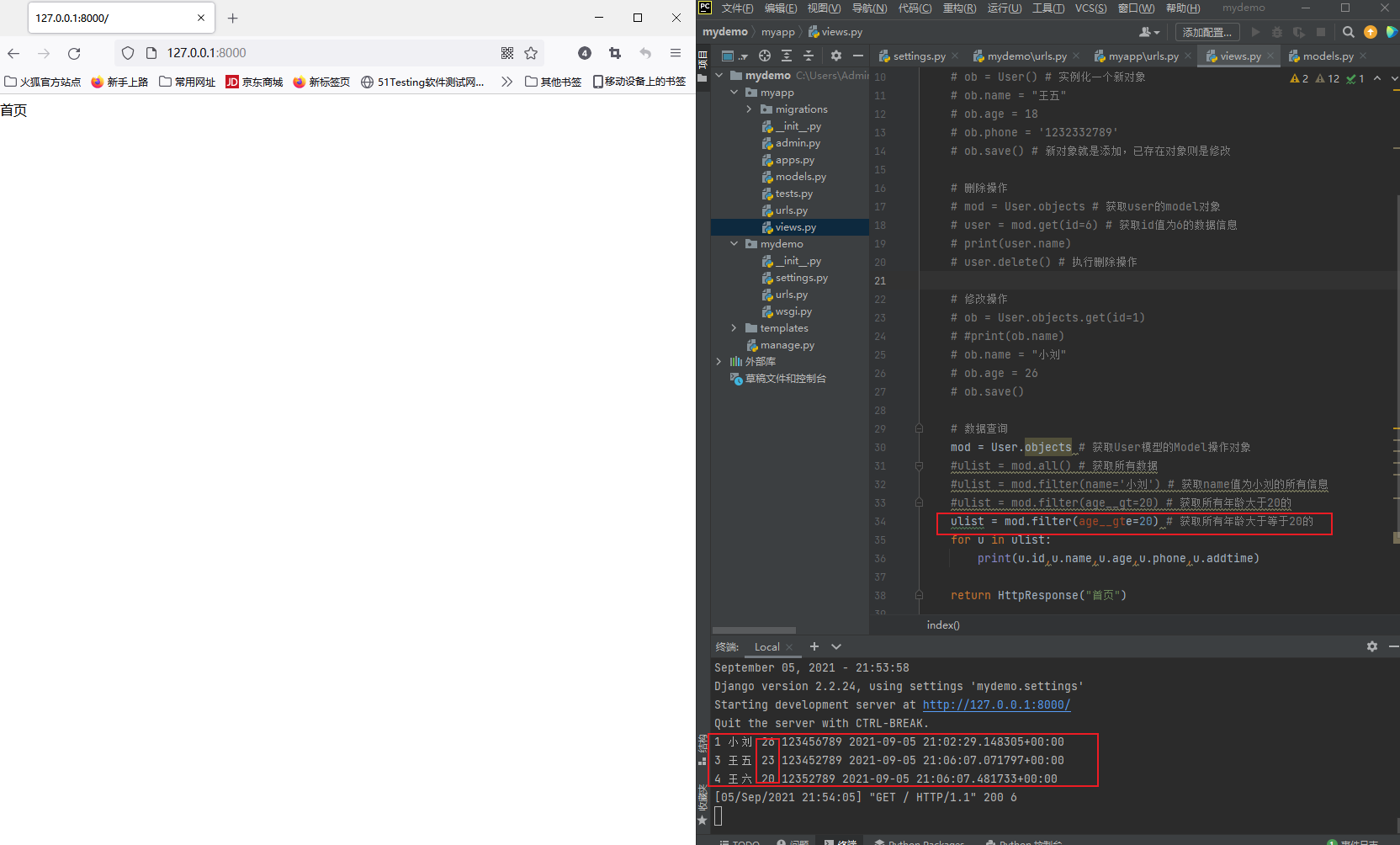This screenshot has width=1400, height=845.
Task: Select admin.py in project tree
Action: 798,143
